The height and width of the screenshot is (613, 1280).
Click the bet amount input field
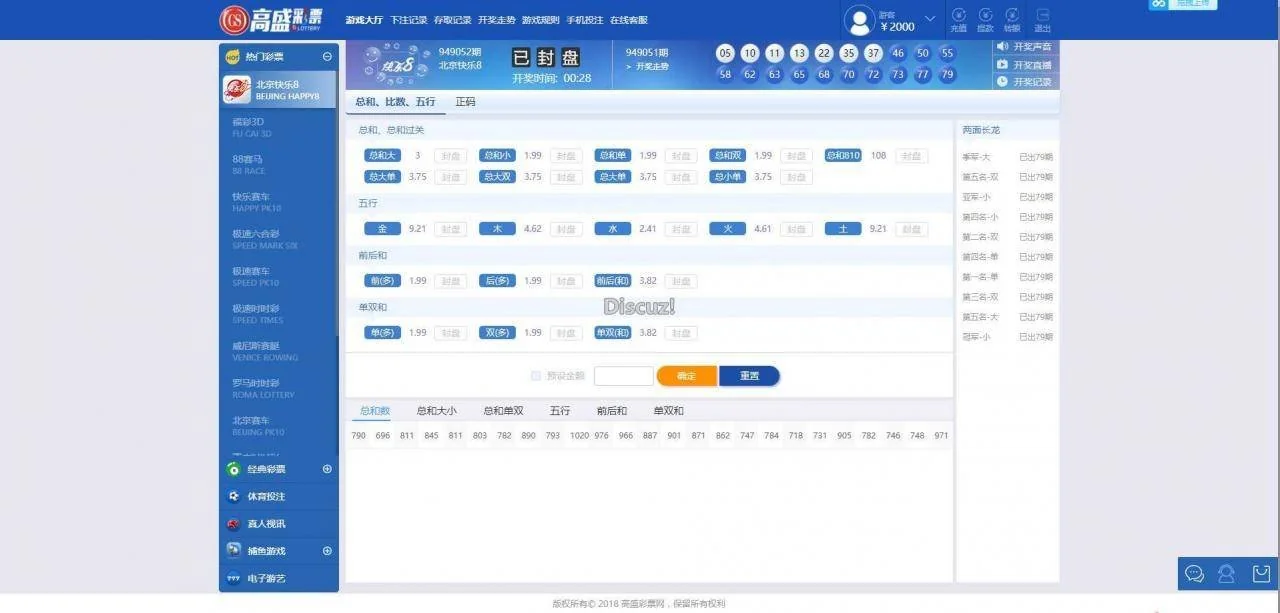coord(623,376)
